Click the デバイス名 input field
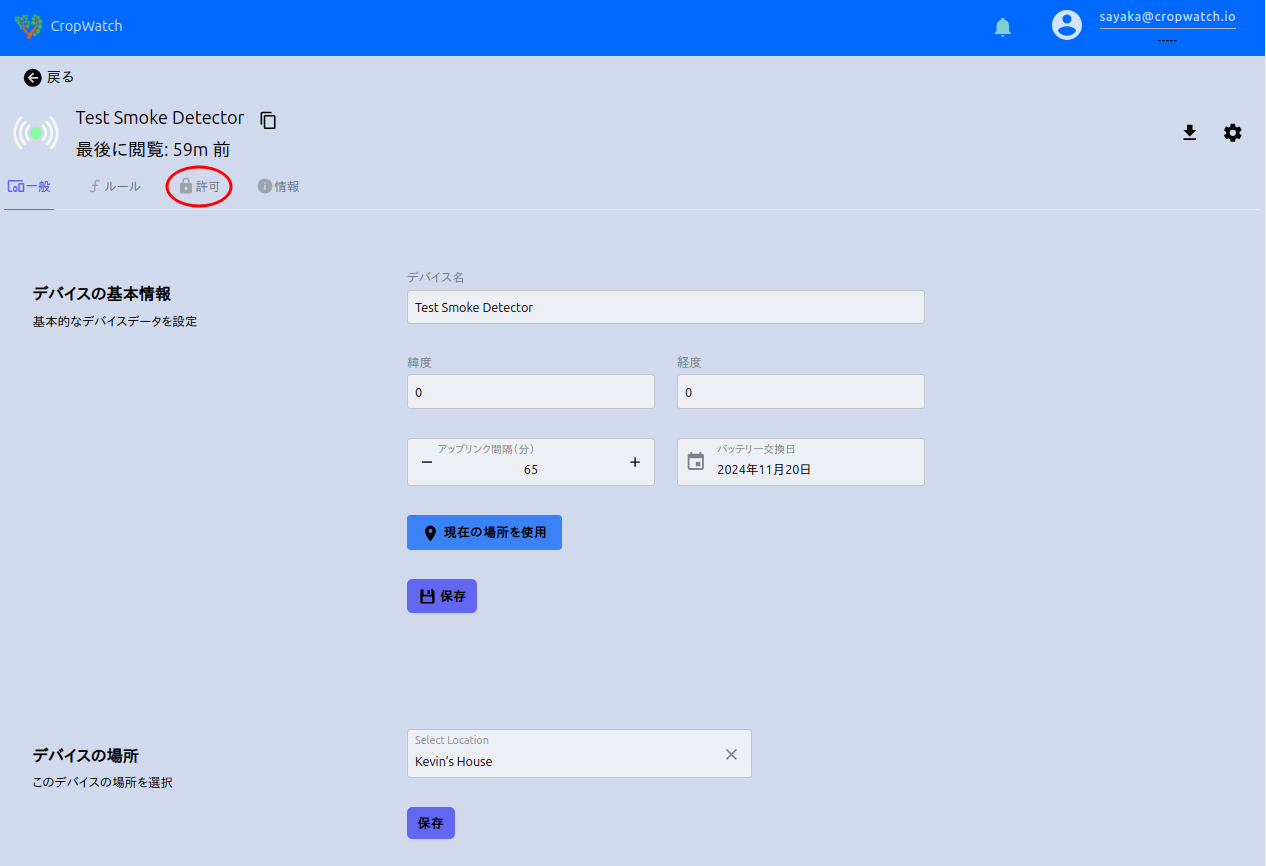 tap(665, 307)
